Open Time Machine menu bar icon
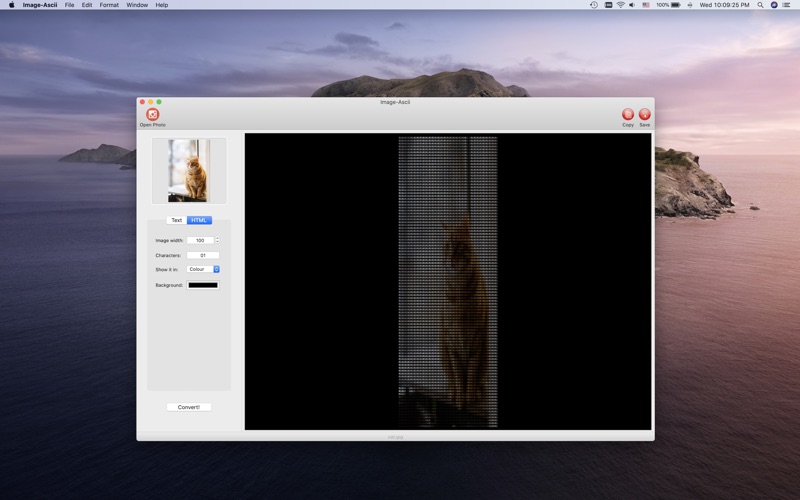Image resolution: width=800 pixels, height=500 pixels. (593, 5)
